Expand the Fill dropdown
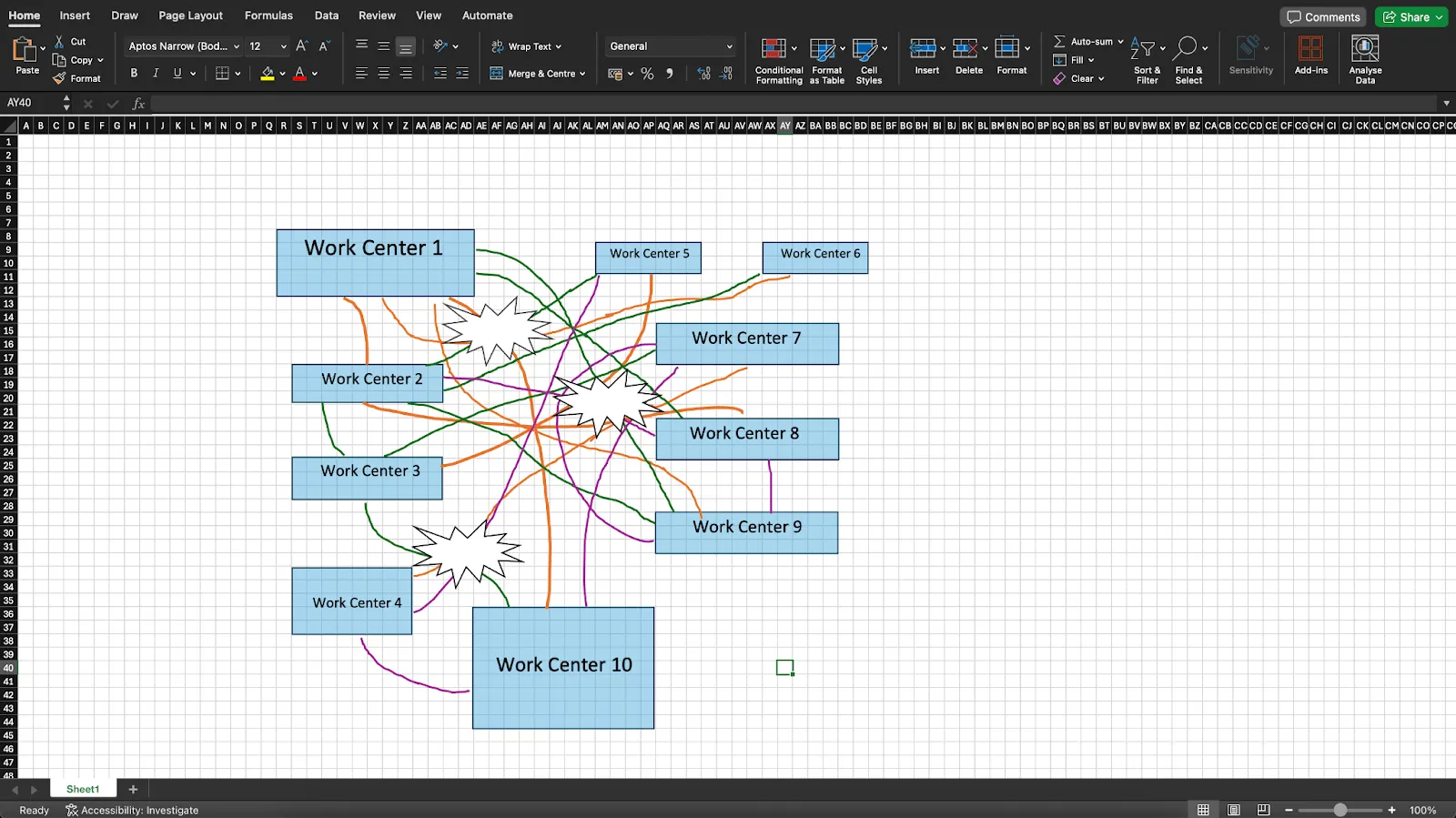The image size is (1456, 818). pyautogui.click(x=1090, y=60)
